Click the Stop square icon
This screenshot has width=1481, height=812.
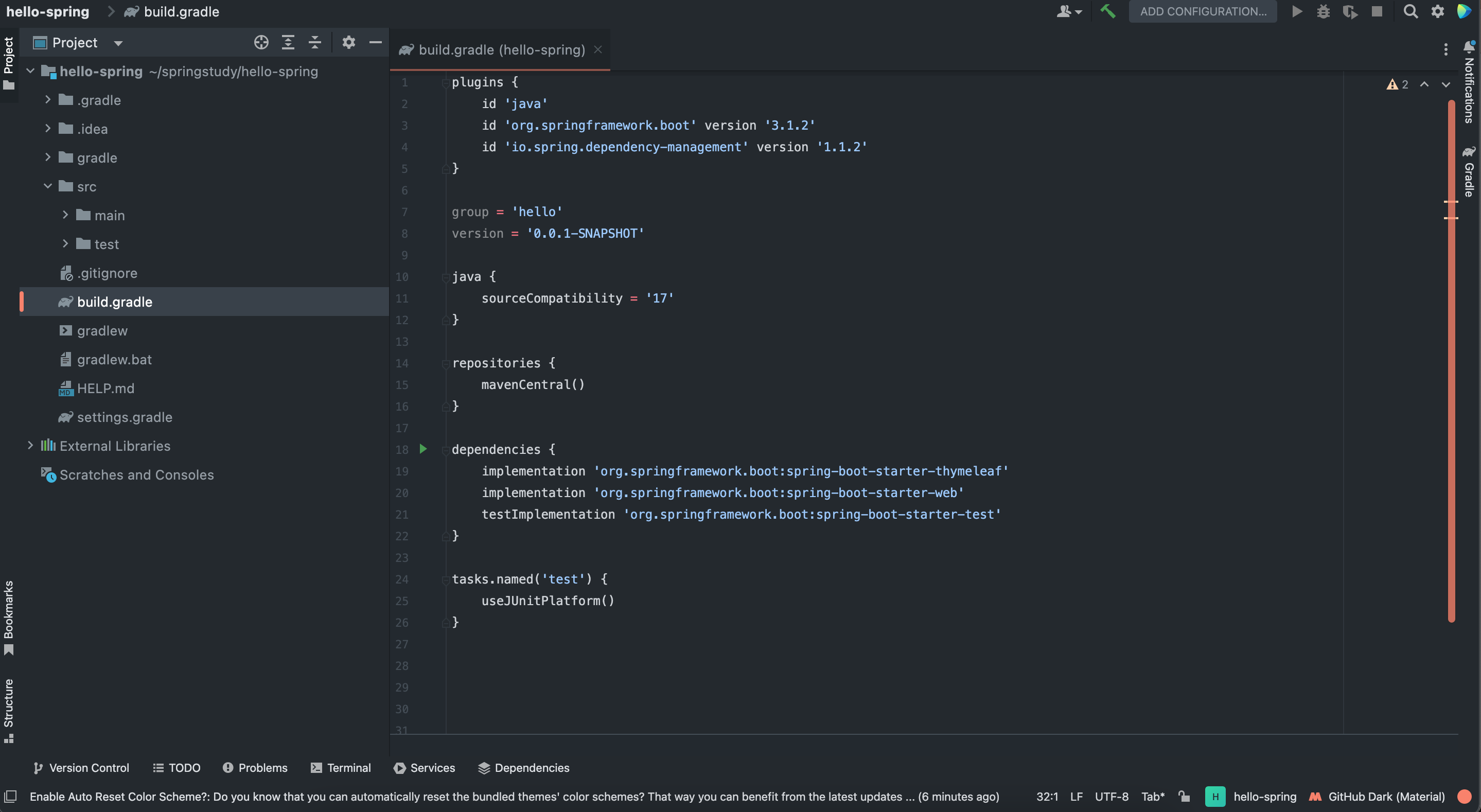click(x=1377, y=11)
